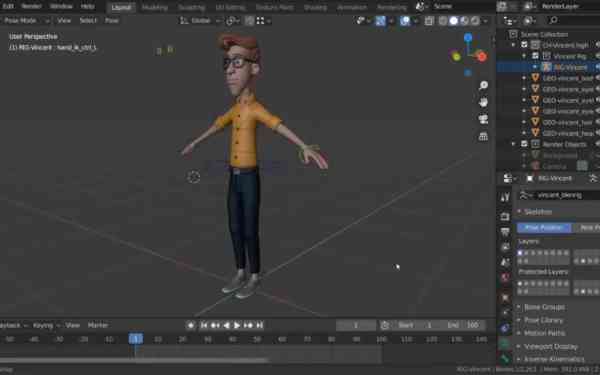Jump to the timeline start frame

pos(204,325)
